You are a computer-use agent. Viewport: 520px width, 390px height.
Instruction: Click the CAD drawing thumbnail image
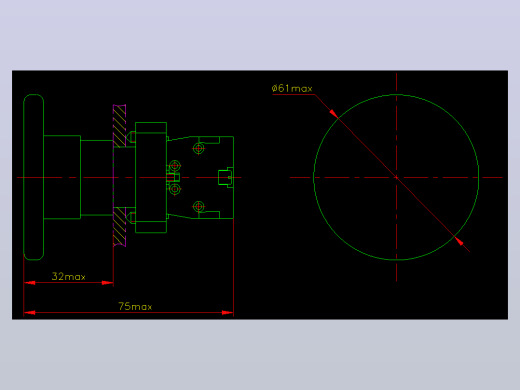(260, 195)
